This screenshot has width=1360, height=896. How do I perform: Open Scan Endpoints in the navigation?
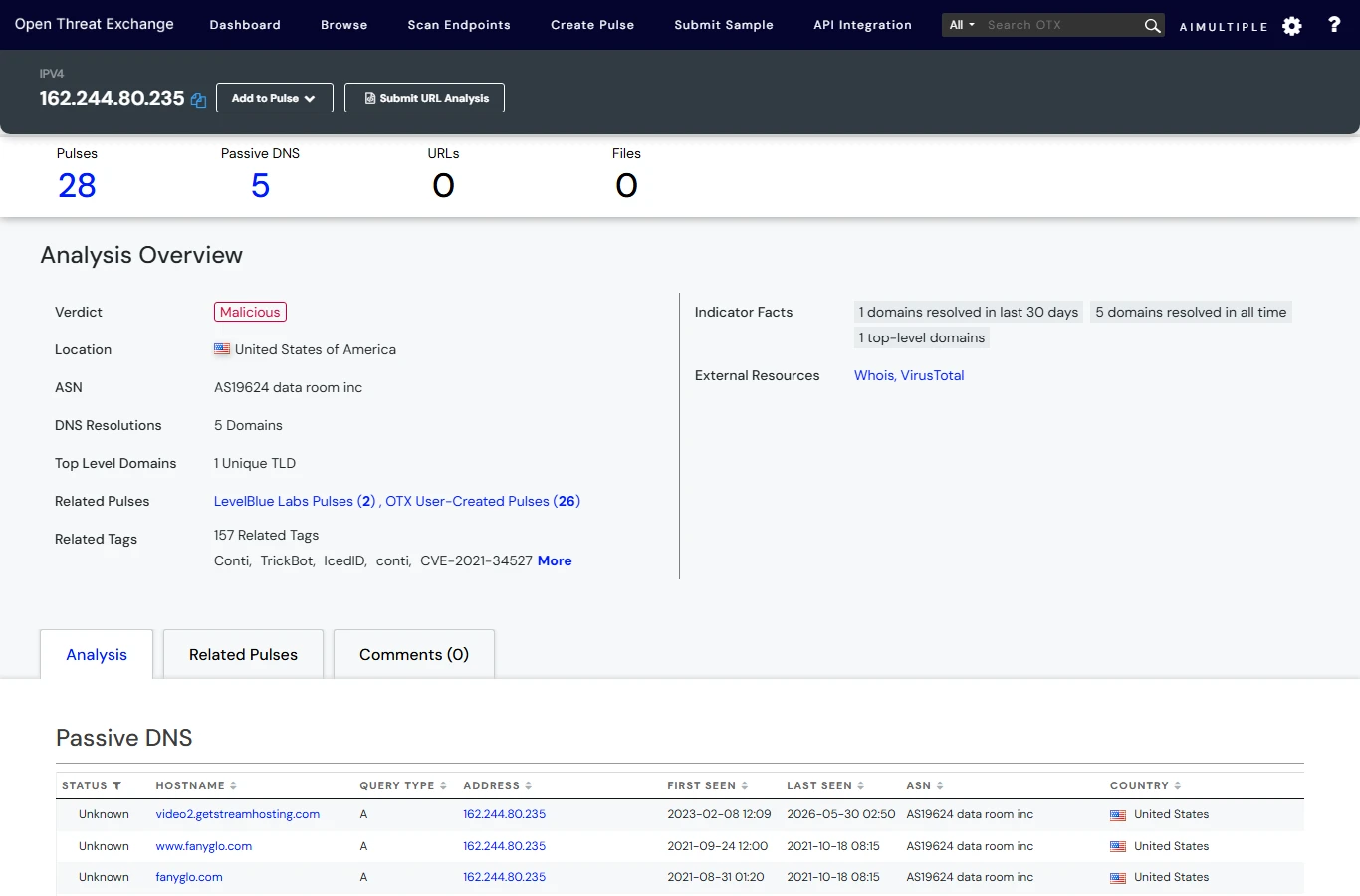tap(459, 25)
